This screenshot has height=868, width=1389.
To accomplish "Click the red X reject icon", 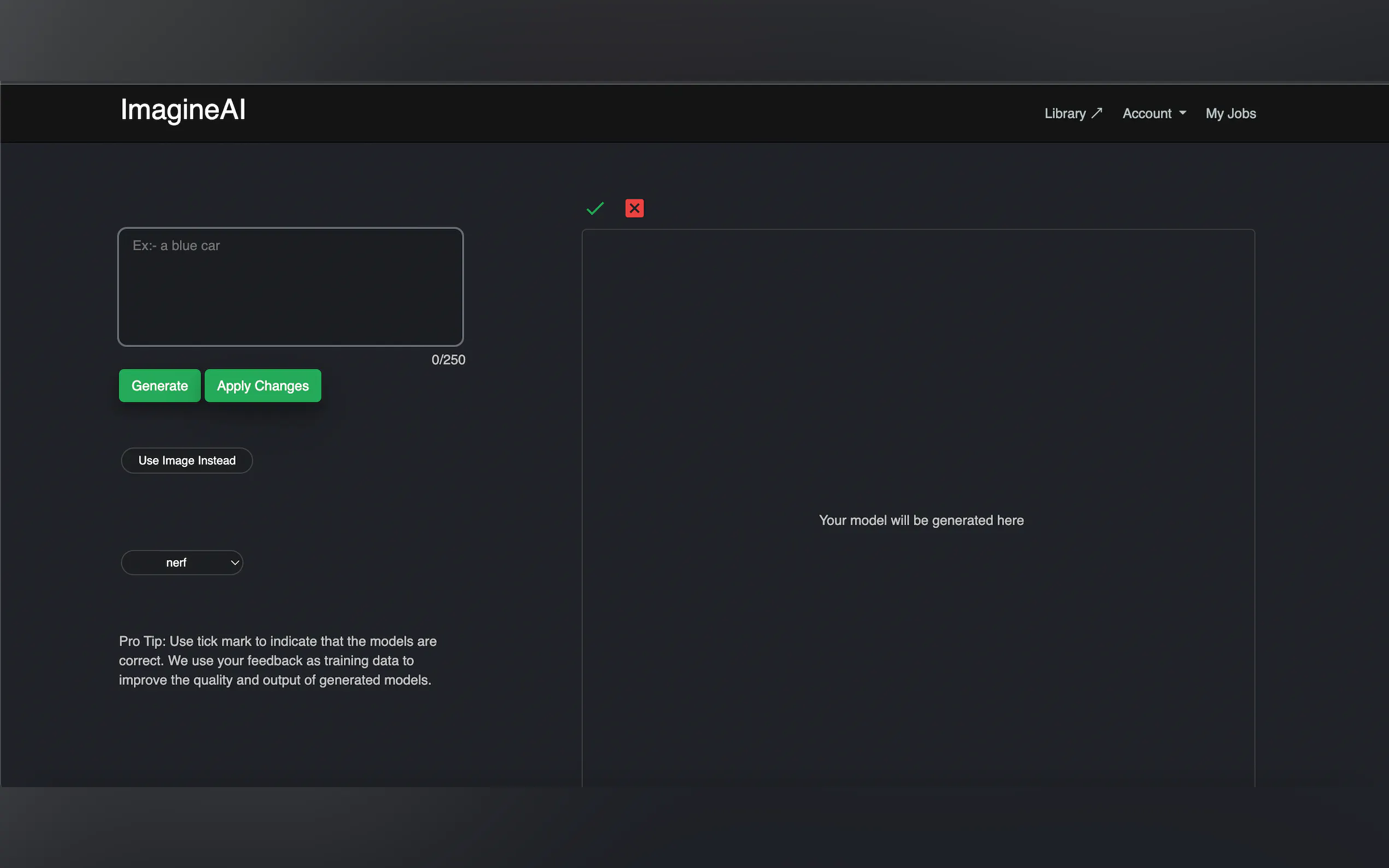I will coord(634,208).
